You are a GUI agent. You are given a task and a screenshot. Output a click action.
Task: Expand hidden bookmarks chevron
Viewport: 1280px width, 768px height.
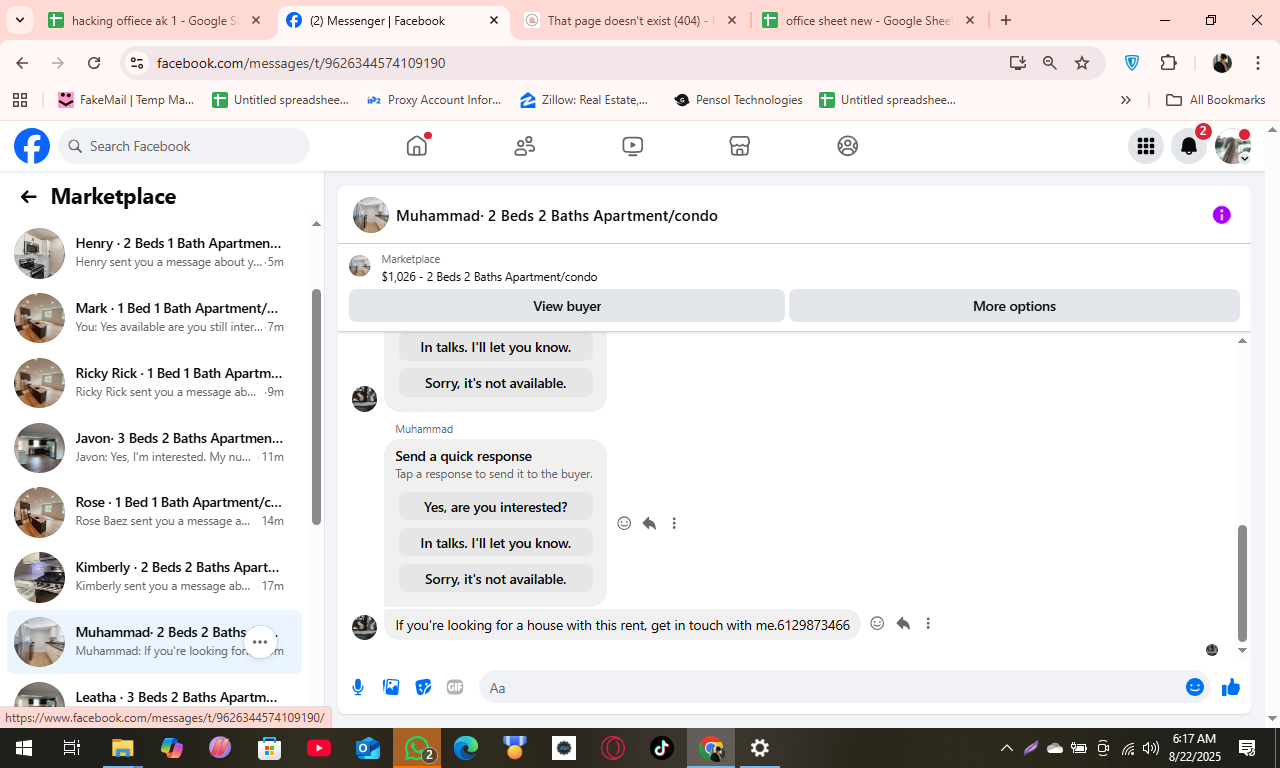click(1125, 100)
